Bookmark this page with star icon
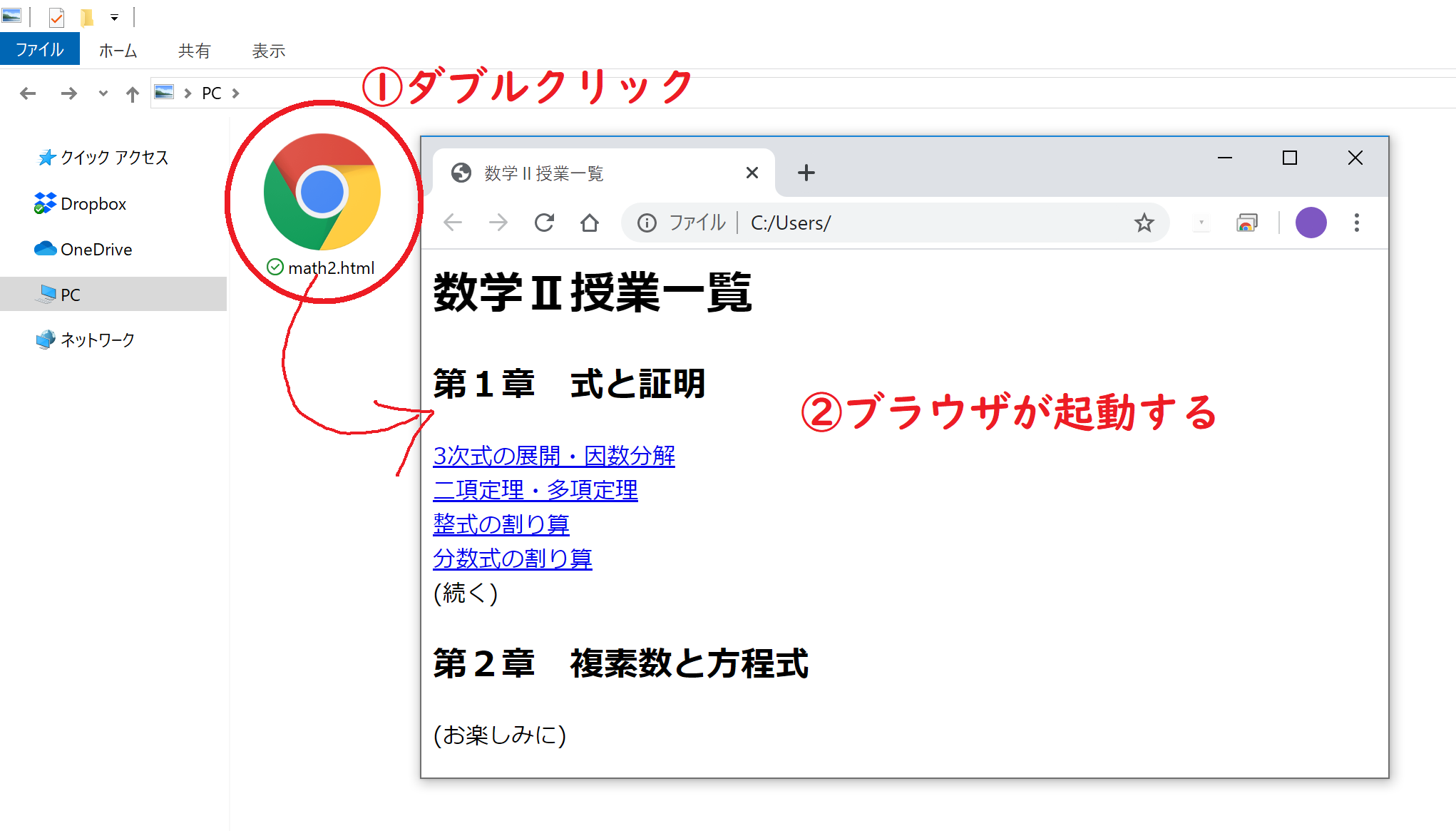This screenshot has width=1456, height=831. (1144, 223)
